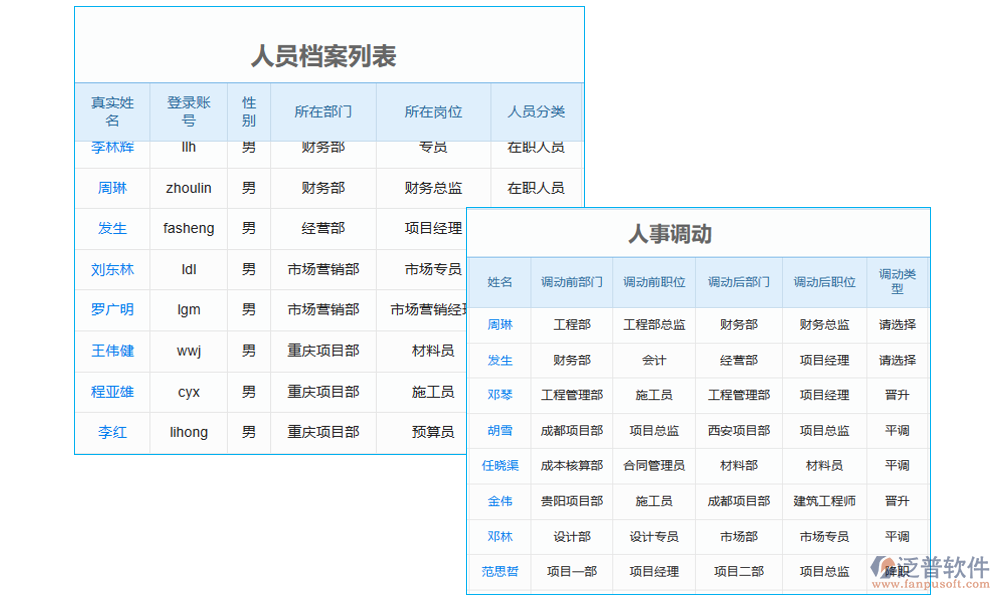Click 施工员 position cell for cyx
The width and height of the screenshot is (1000, 600).
point(433,391)
